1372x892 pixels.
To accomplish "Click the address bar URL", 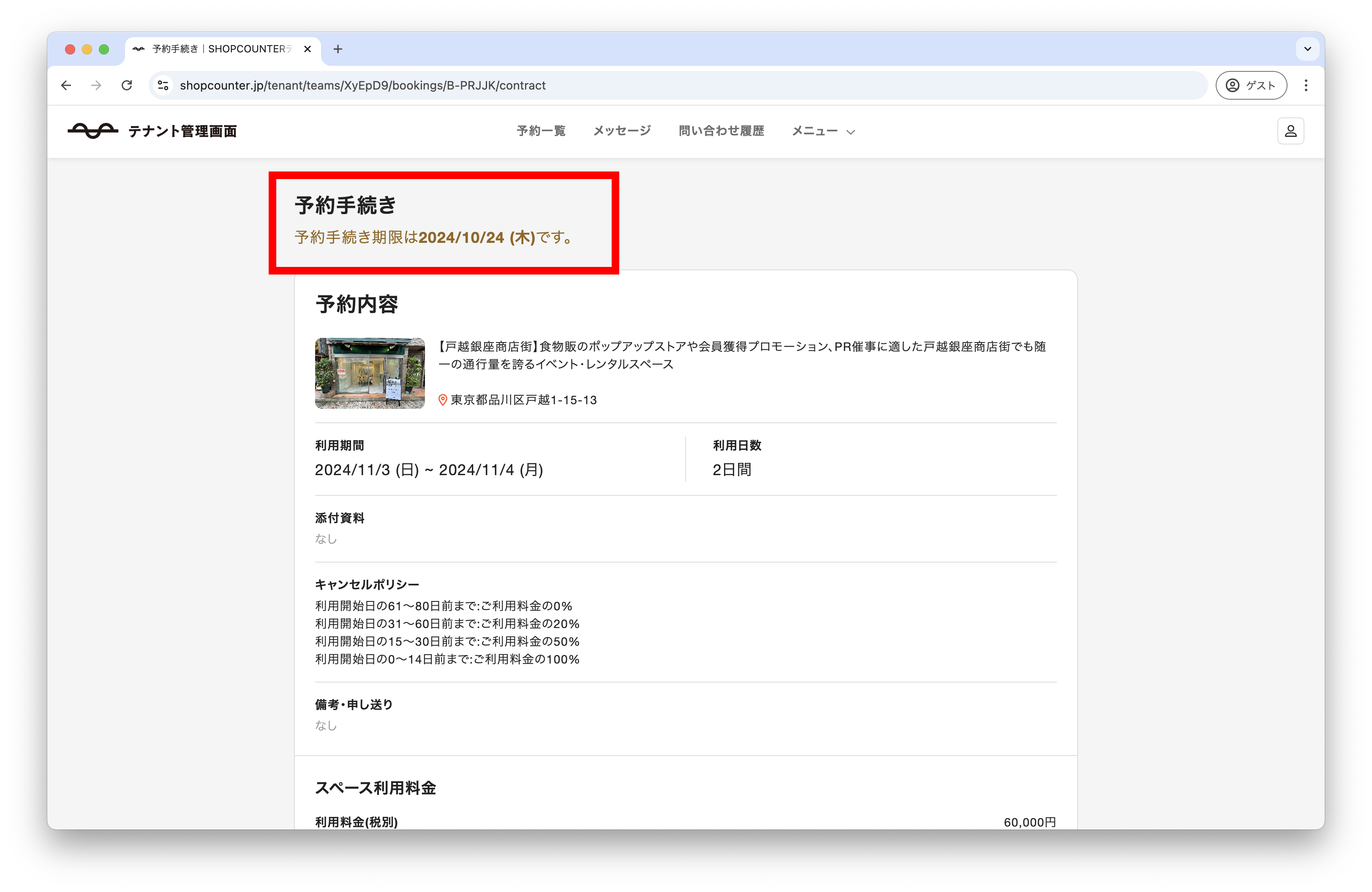I will [x=362, y=85].
